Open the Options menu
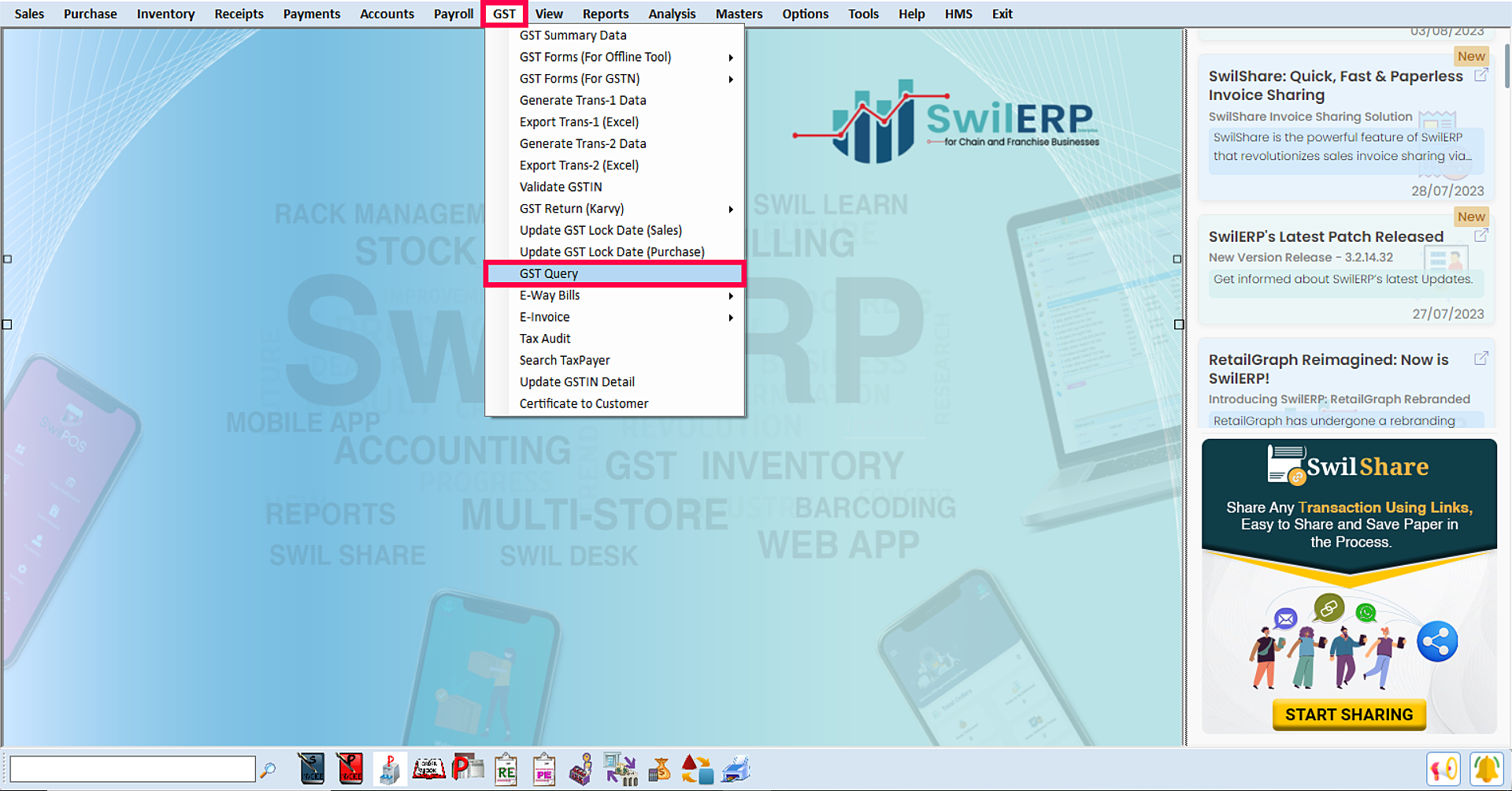 tap(805, 14)
